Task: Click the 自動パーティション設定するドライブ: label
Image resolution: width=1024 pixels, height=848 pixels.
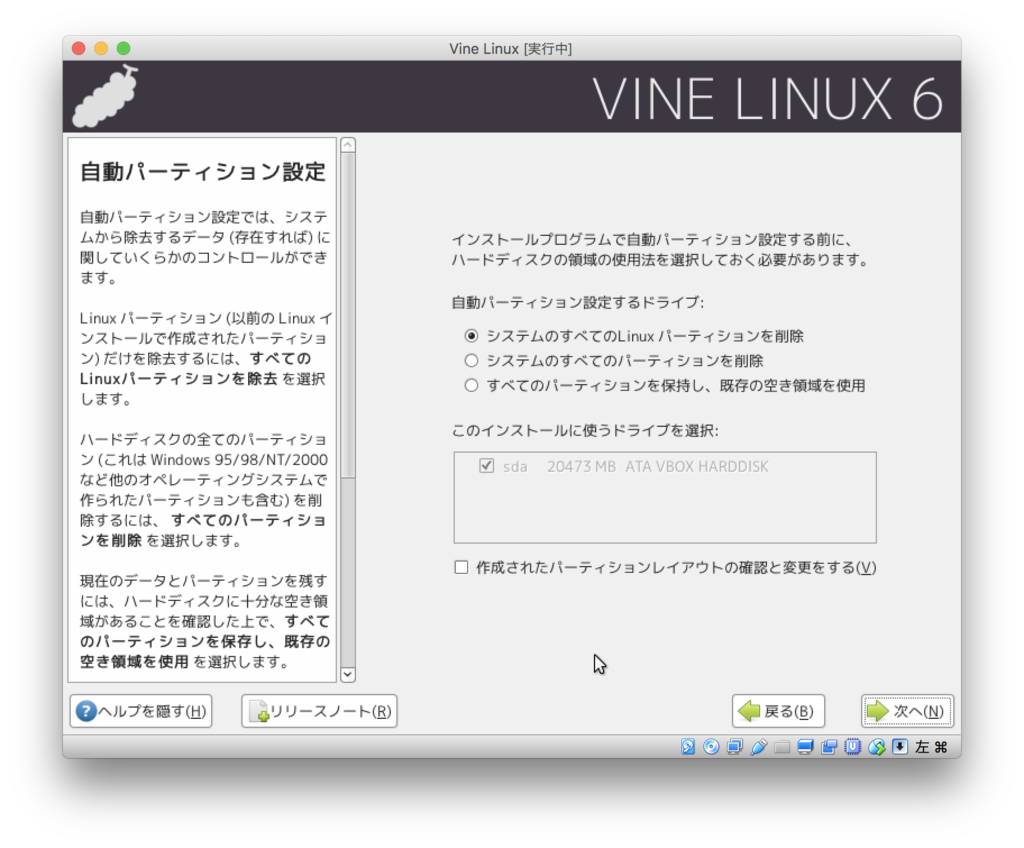Action: 578,302
